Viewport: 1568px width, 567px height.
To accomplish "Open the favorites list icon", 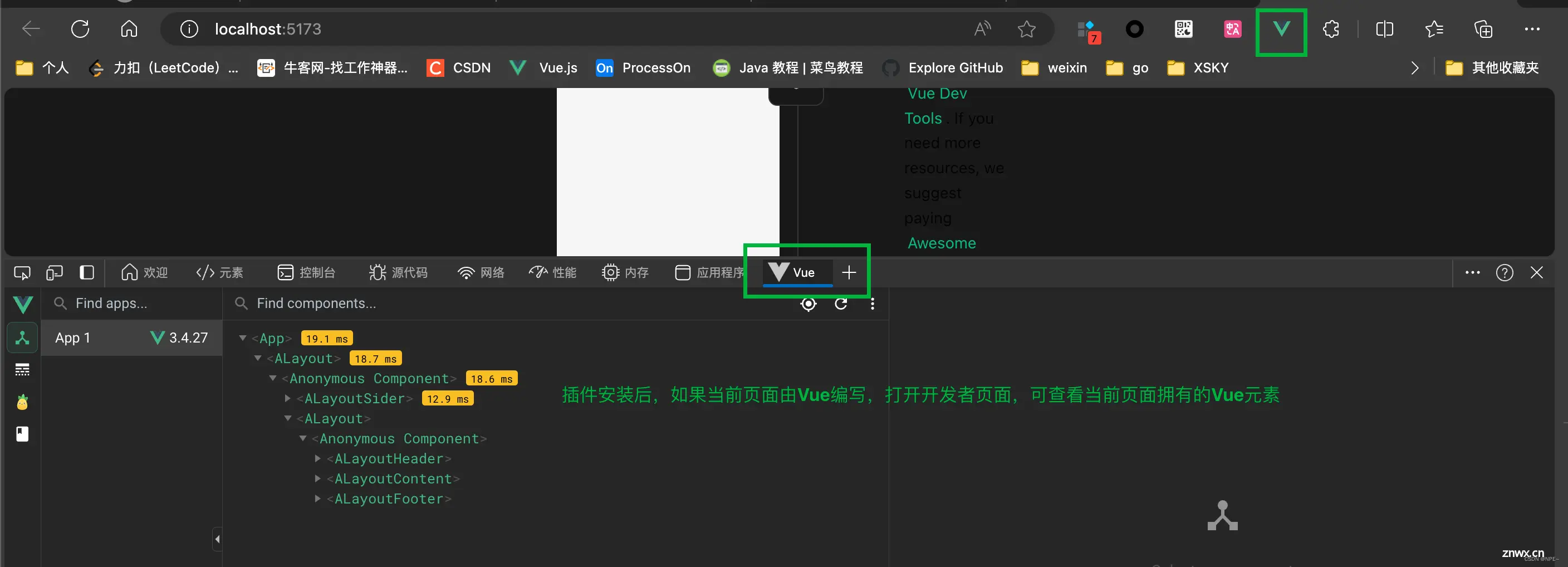I will pyautogui.click(x=1434, y=28).
